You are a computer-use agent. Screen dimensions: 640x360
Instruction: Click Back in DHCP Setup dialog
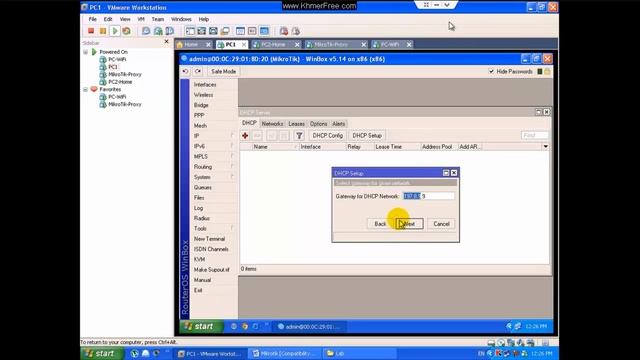(x=380, y=224)
